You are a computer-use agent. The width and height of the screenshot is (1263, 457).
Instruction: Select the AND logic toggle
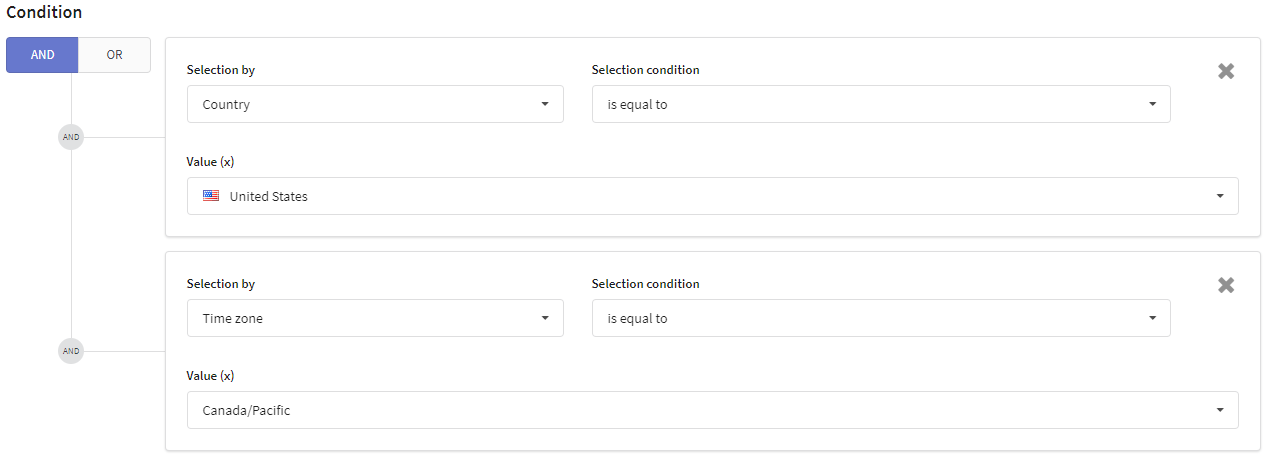pyautogui.click(x=42, y=55)
